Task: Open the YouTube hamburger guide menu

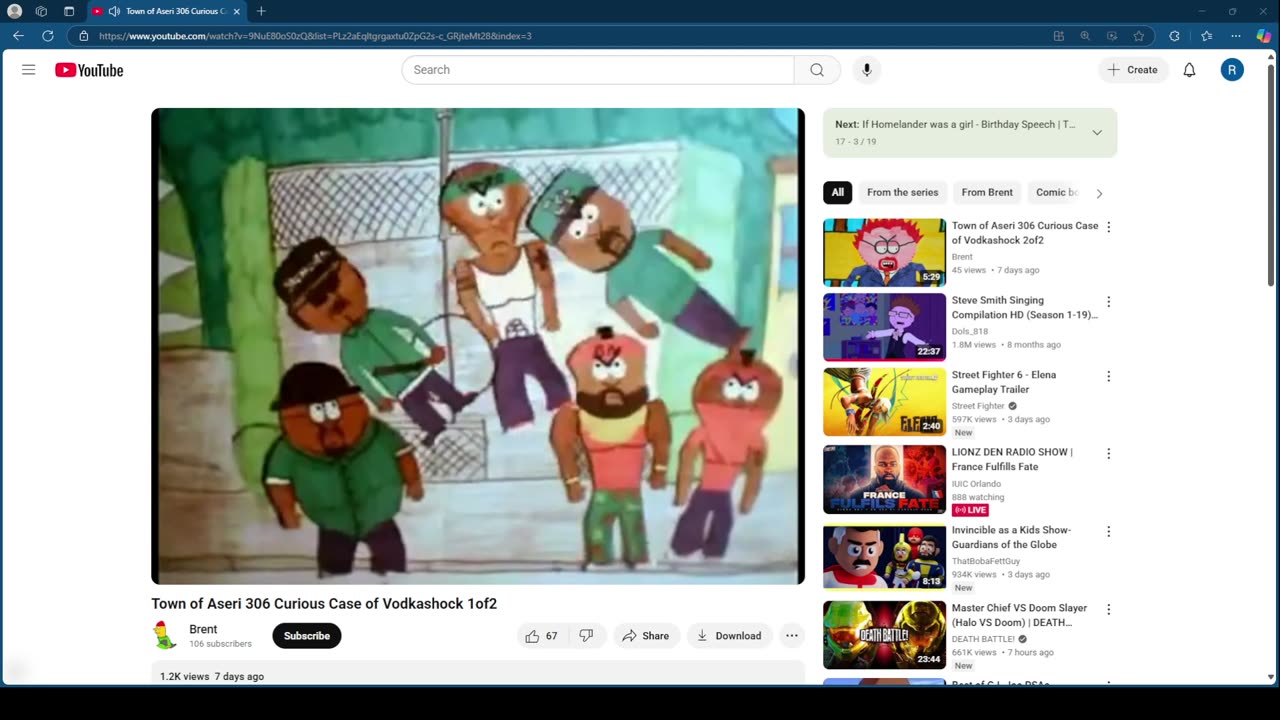Action: (x=28, y=70)
